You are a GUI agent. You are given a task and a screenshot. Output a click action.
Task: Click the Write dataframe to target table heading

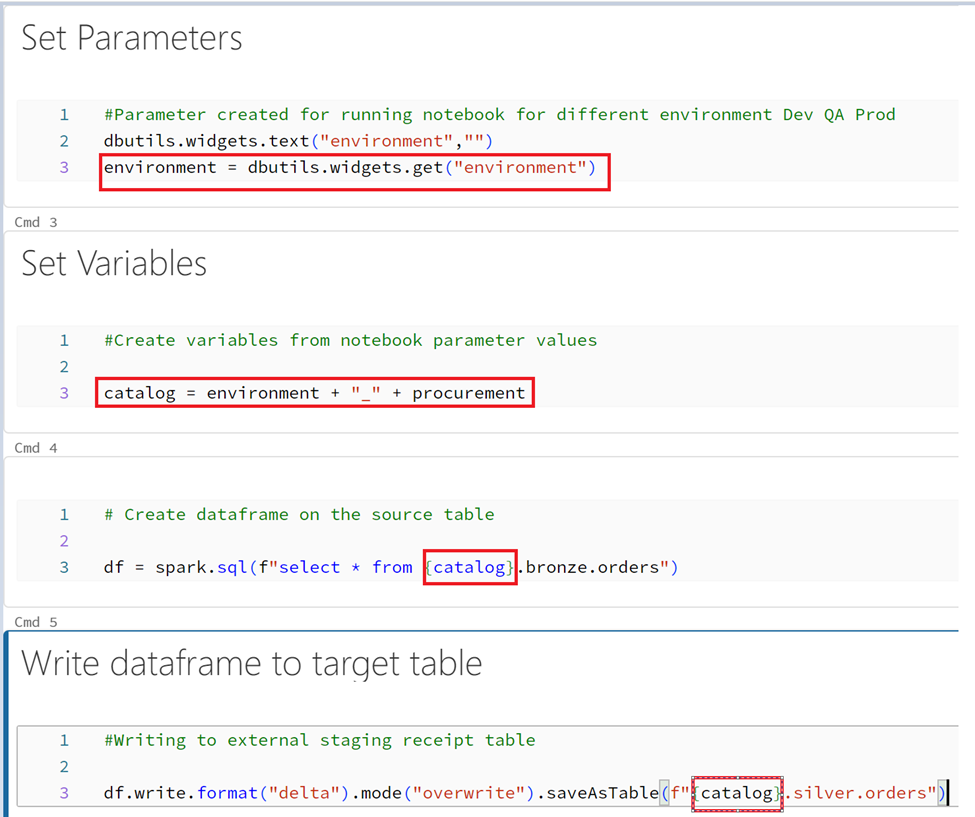[252, 663]
